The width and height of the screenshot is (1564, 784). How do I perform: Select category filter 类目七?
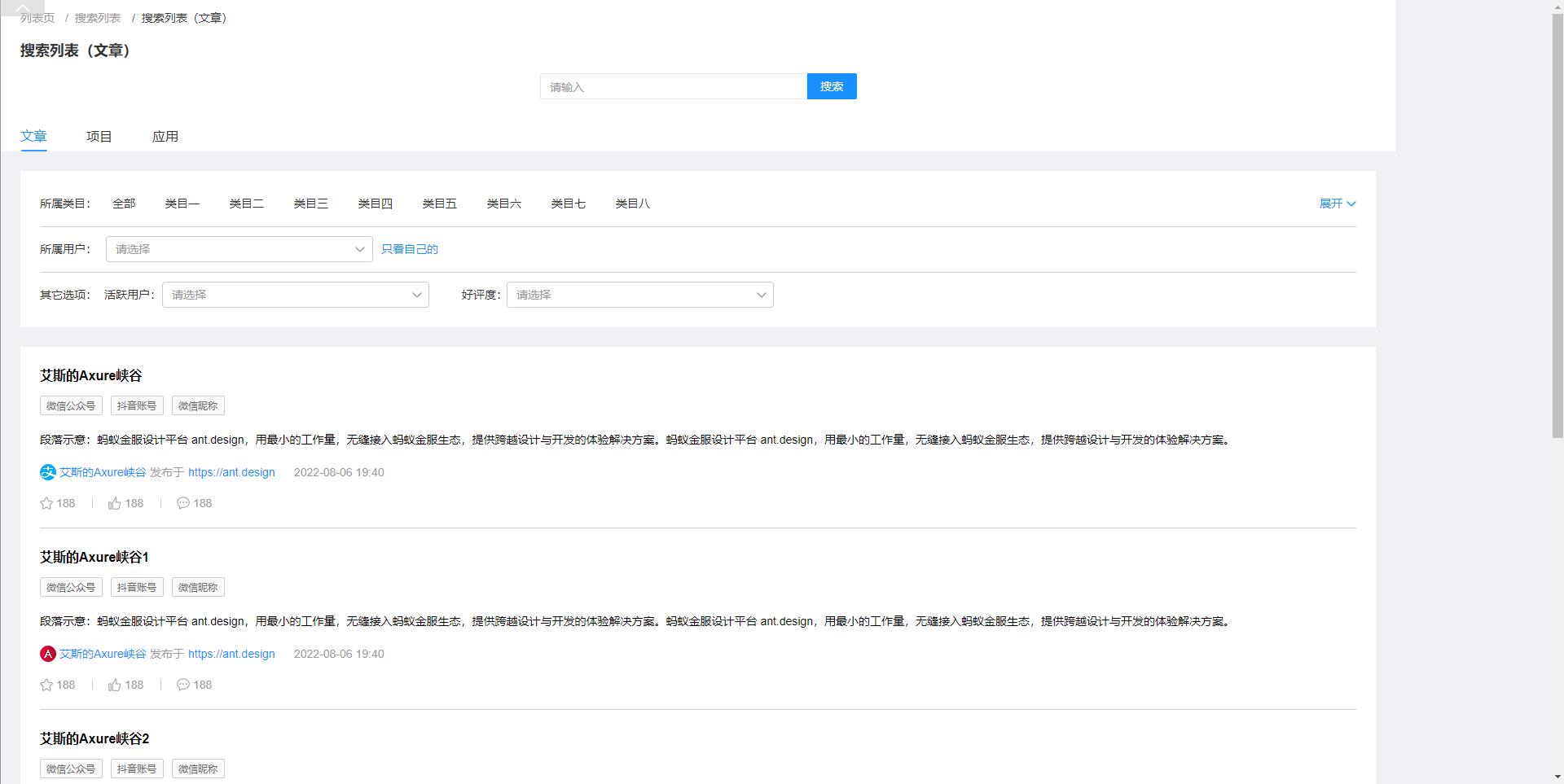click(569, 204)
